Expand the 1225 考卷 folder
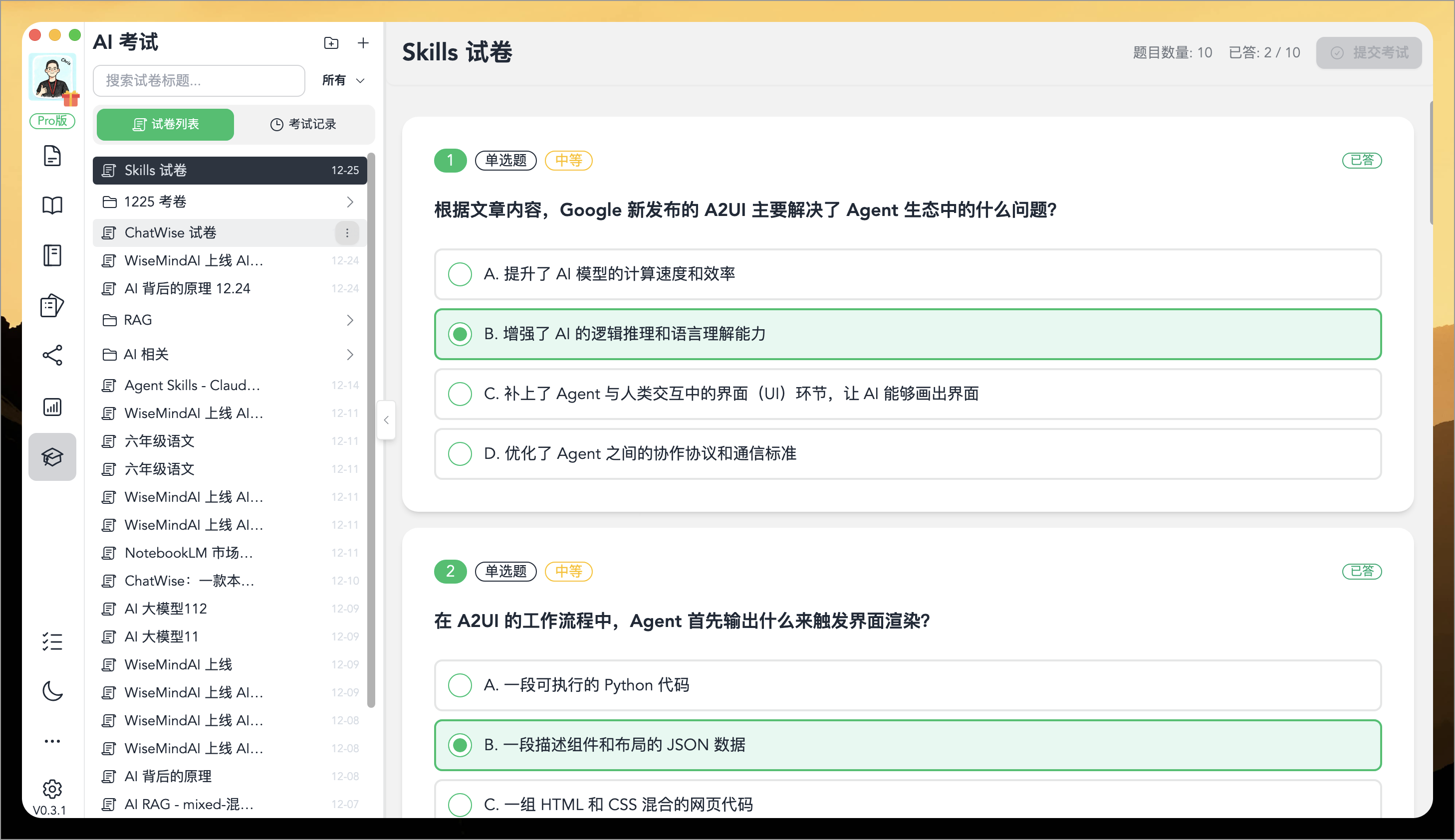 coord(230,202)
